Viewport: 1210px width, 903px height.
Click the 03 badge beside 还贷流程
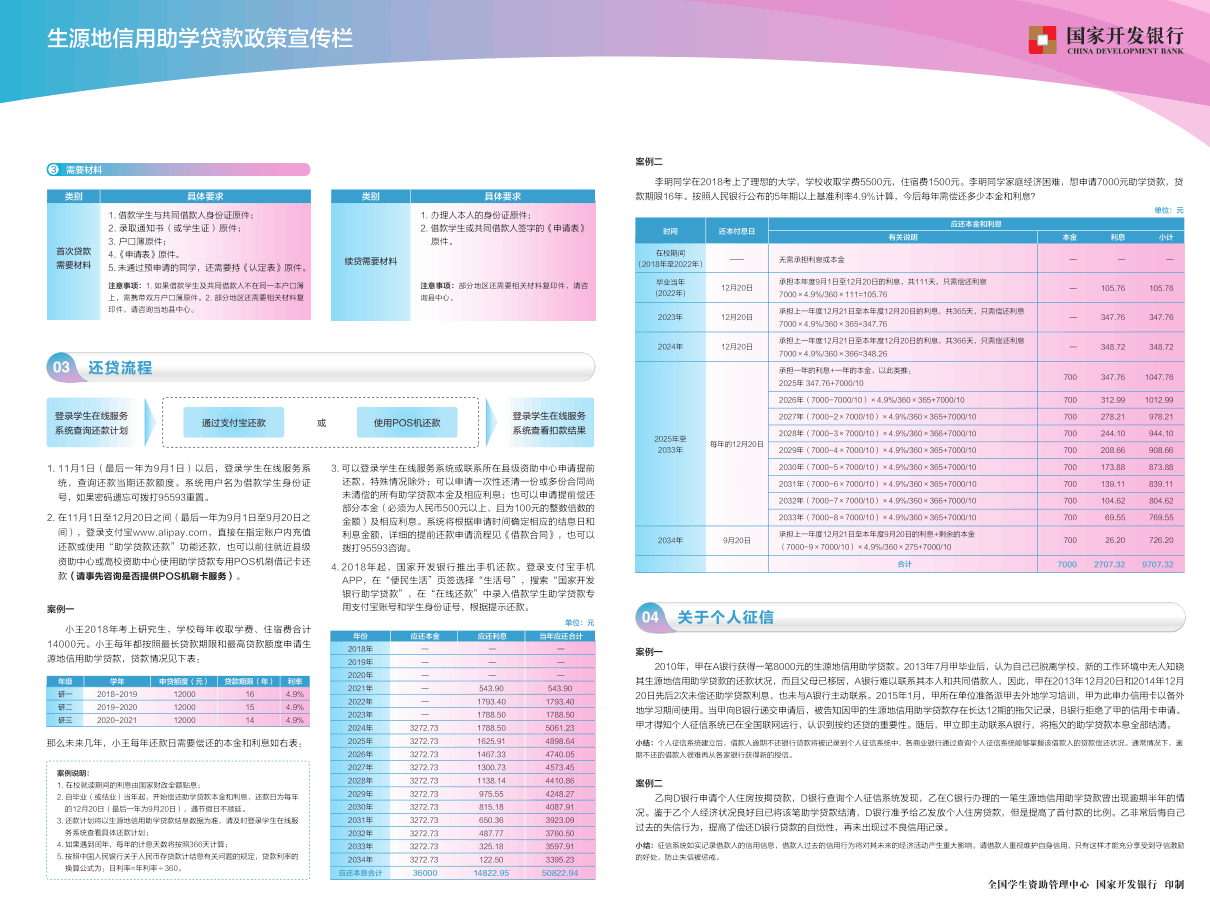pyautogui.click(x=62, y=367)
